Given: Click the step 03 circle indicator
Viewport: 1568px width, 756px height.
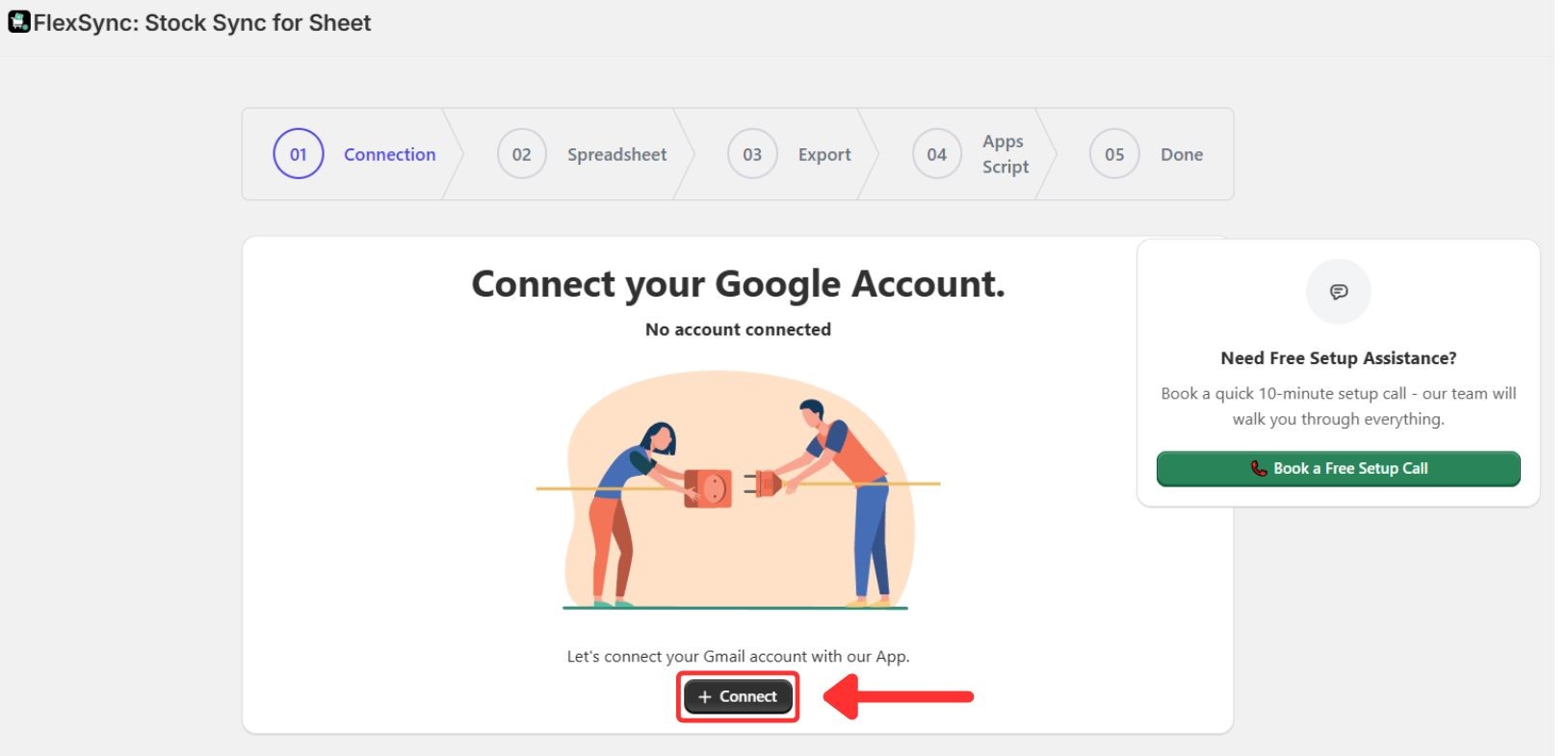Looking at the screenshot, I should [x=752, y=154].
